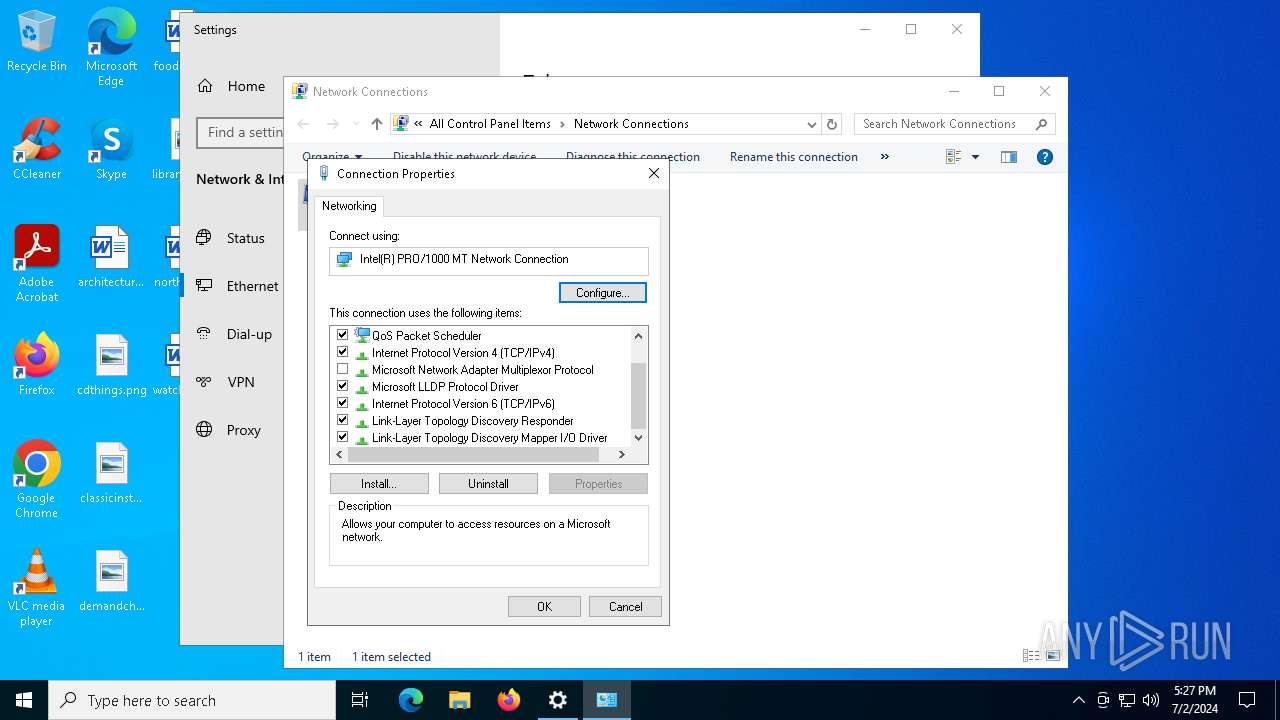The width and height of the screenshot is (1280, 720).
Task: Refresh the Network Connections address bar
Action: coord(832,124)
